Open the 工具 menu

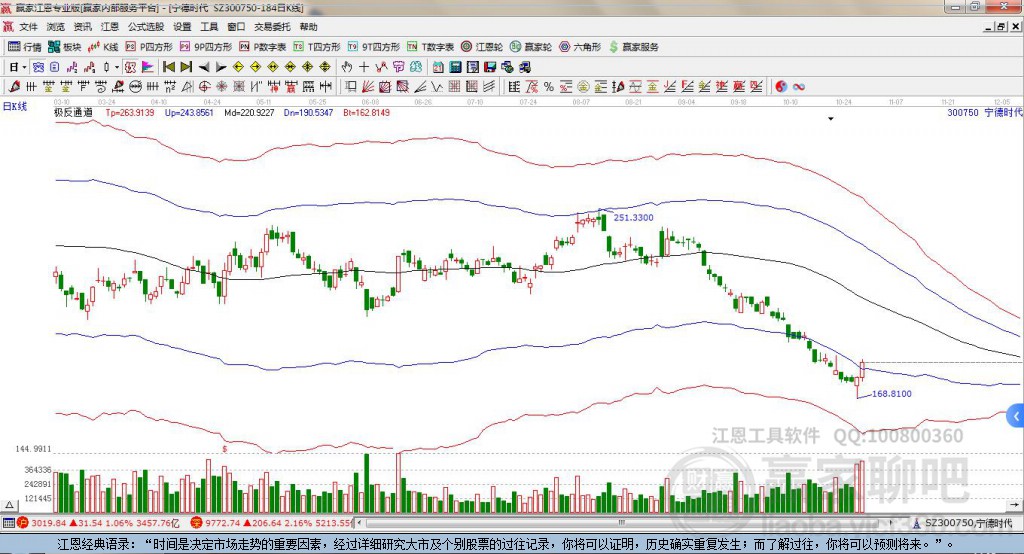pyautogui.click(x=209, y=27)
